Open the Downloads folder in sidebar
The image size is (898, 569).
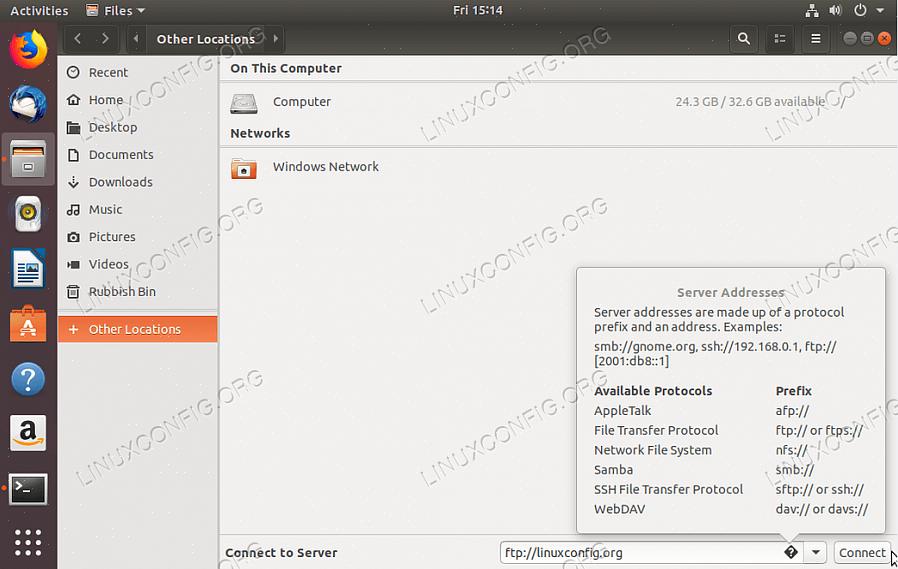click(x=120, y=182)
